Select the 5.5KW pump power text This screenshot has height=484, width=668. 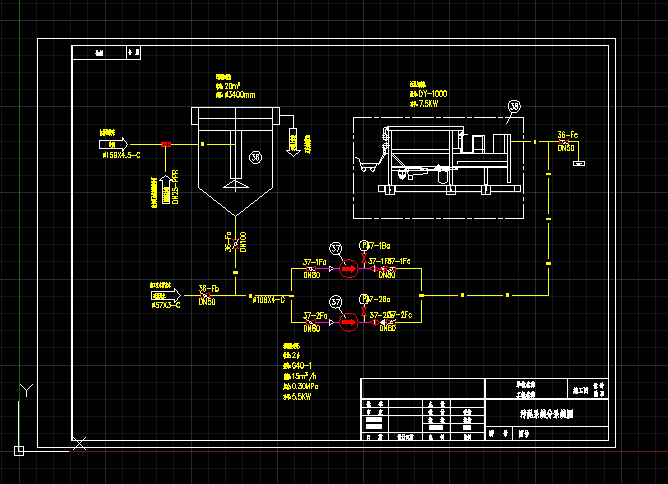[301, 397]
